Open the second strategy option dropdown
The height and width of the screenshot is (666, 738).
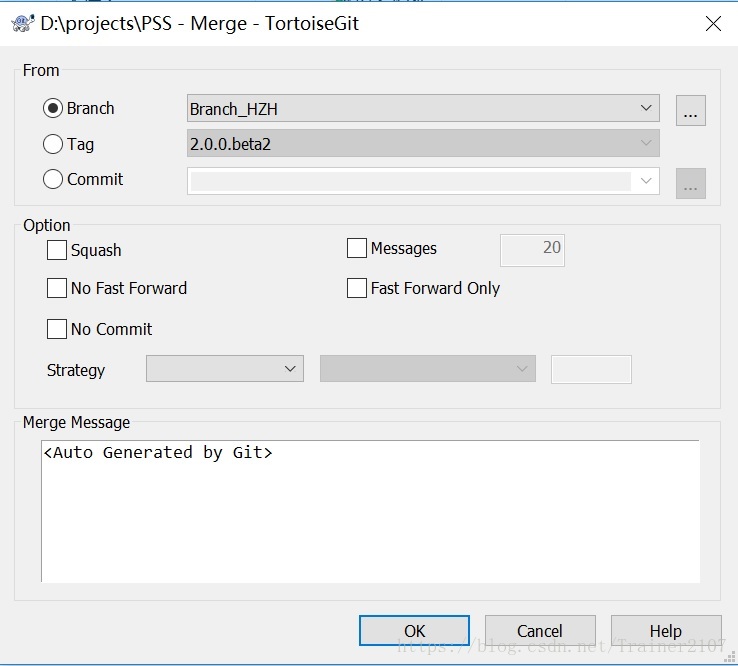coord(428,369)
